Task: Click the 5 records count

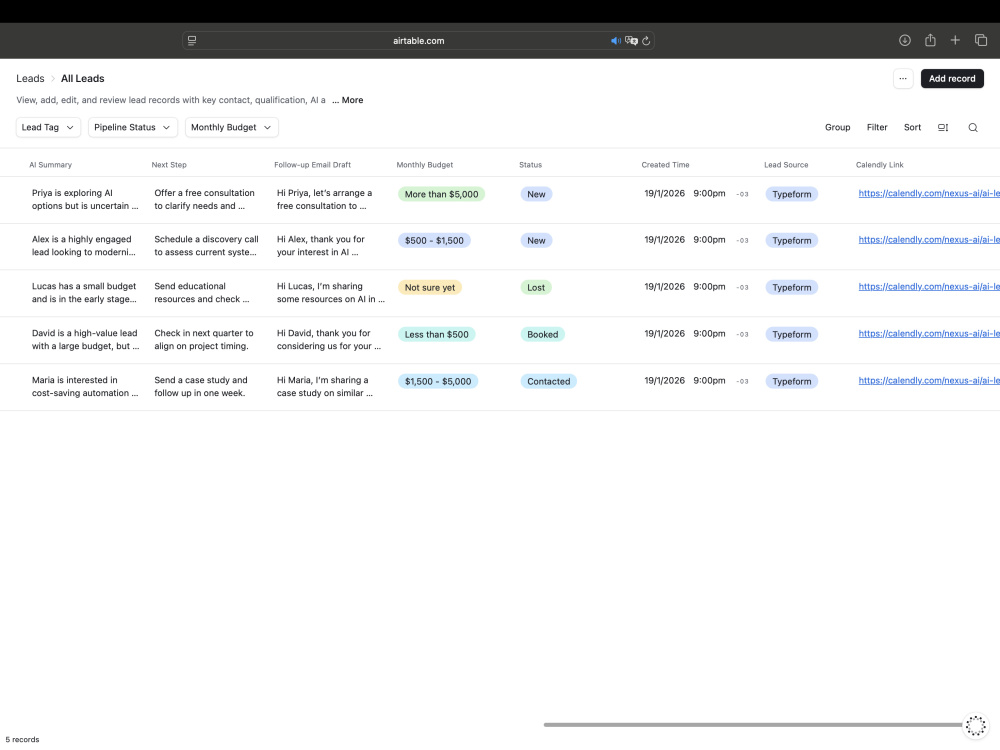Action: (22, 740)
